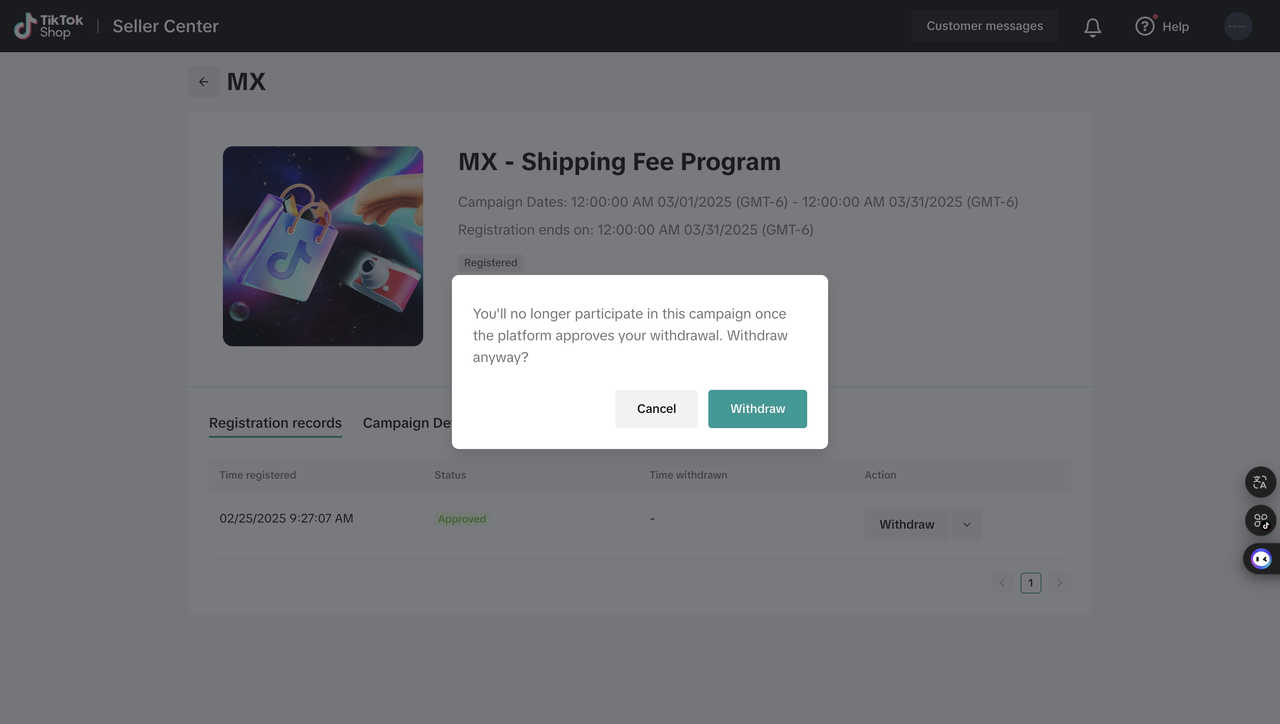Open the Help center
This screenshot has height=724, width=1280.
click(x=1162, y=26)
